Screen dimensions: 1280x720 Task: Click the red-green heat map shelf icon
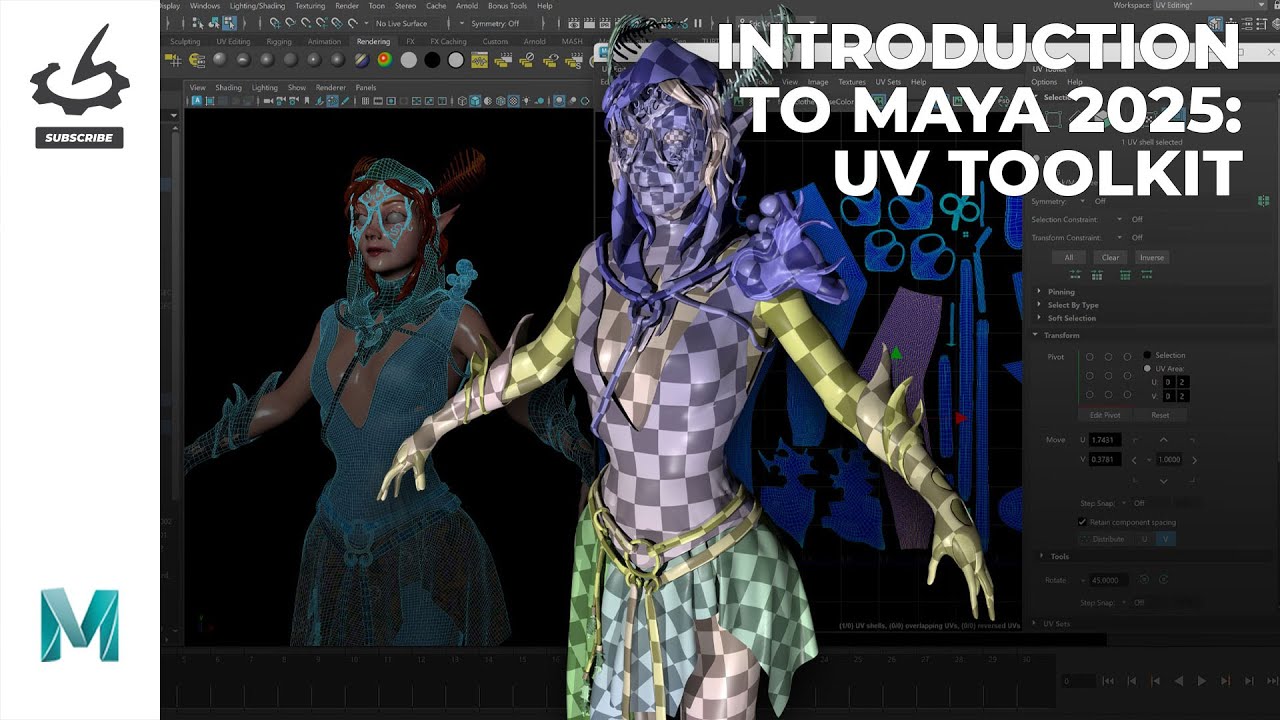tap(385, 60)
